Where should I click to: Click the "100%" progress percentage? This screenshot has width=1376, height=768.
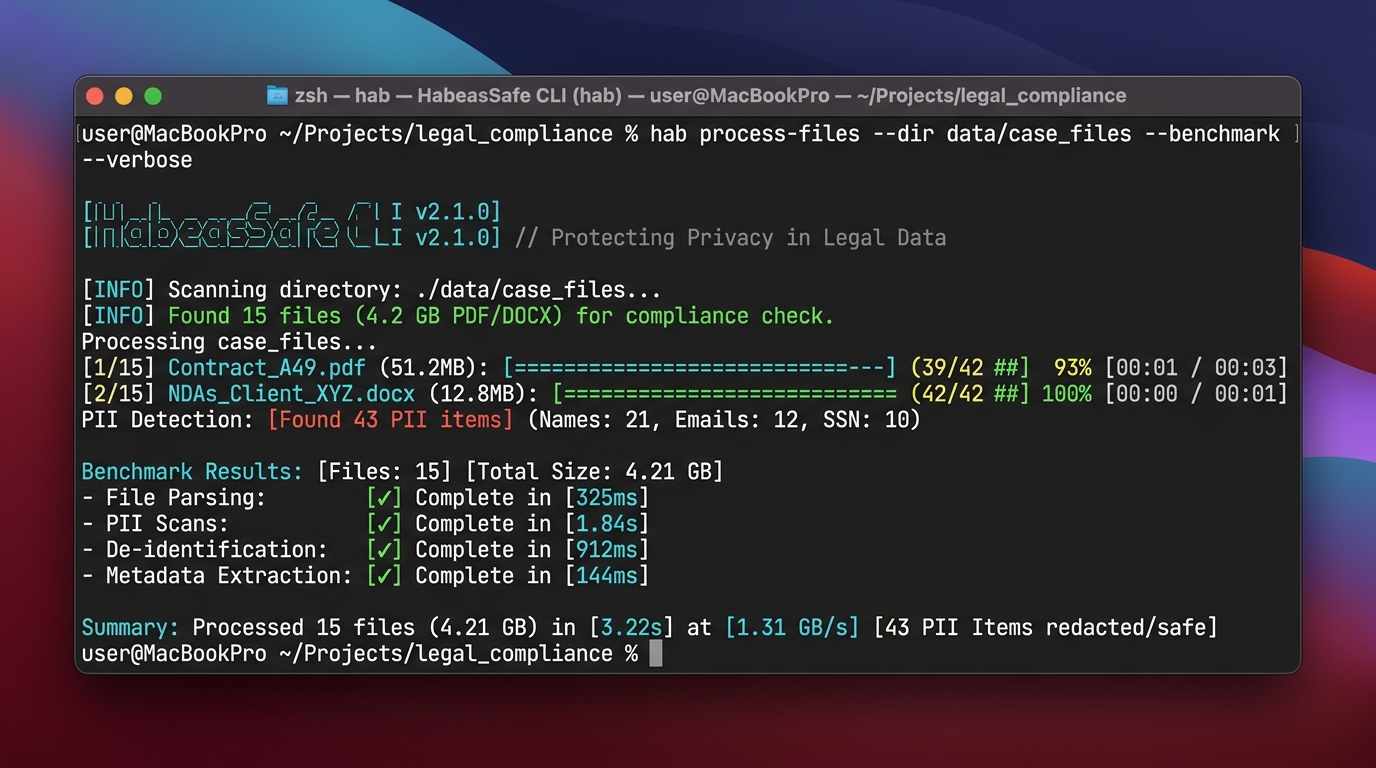[x=1067, y=393]
